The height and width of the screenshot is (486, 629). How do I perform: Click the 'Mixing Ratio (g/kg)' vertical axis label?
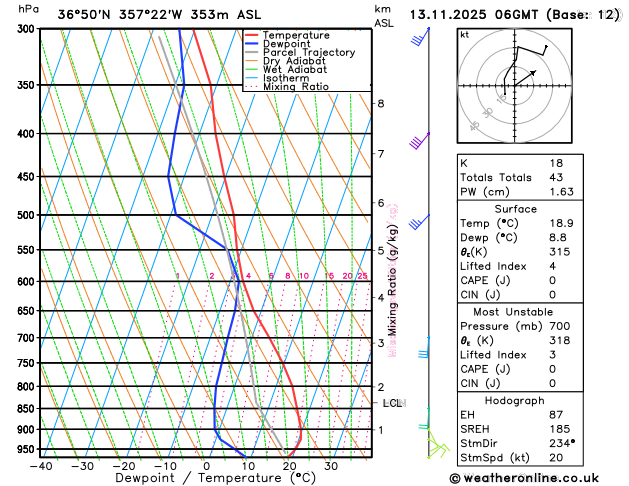click(x=392, y=280)
